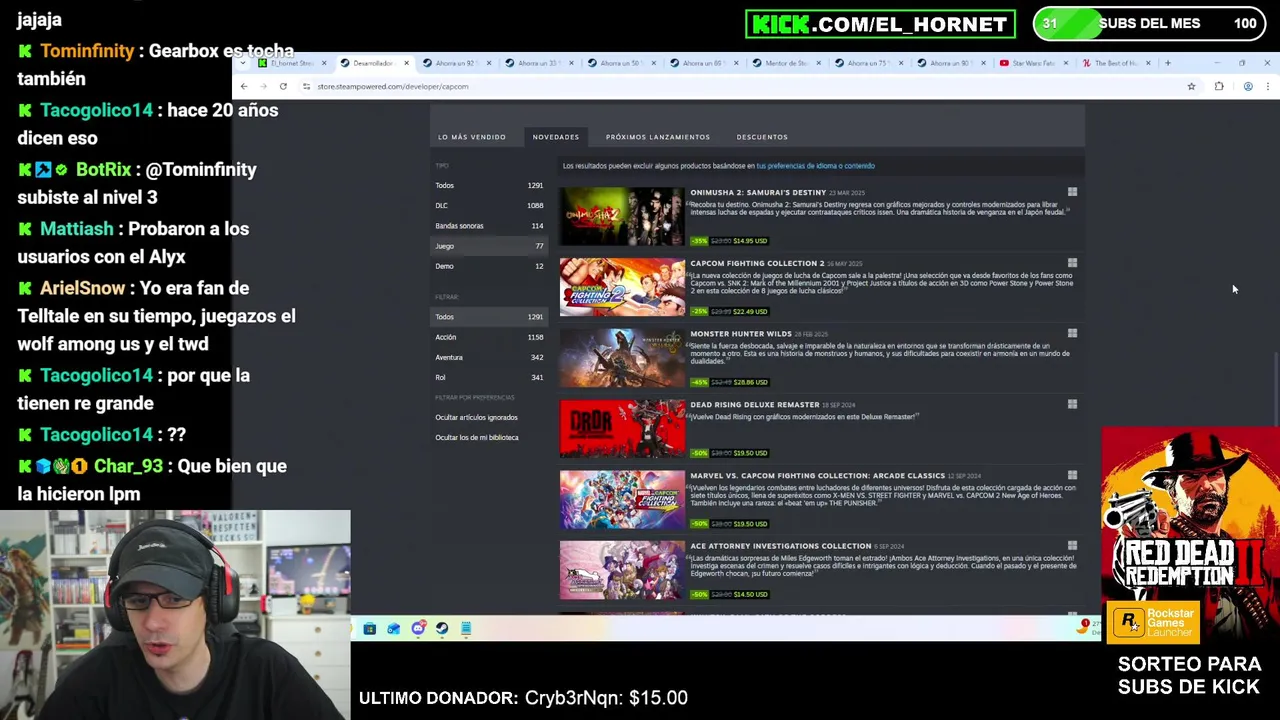Click the Onimusha 2: Samurai's Destiny title
This screenshot has width=1280, height=720.
(x=758, y=193)
